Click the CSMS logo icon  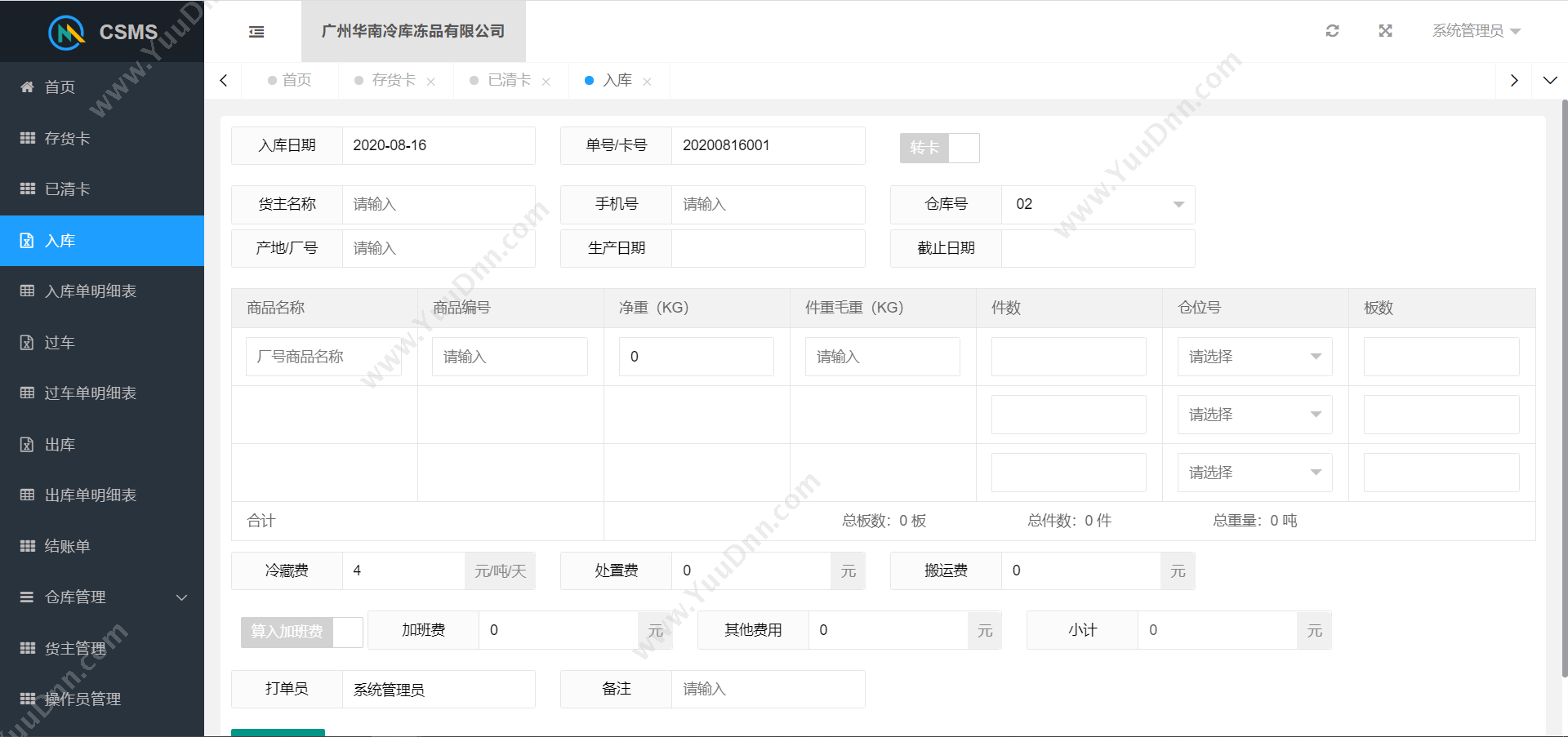67,32
